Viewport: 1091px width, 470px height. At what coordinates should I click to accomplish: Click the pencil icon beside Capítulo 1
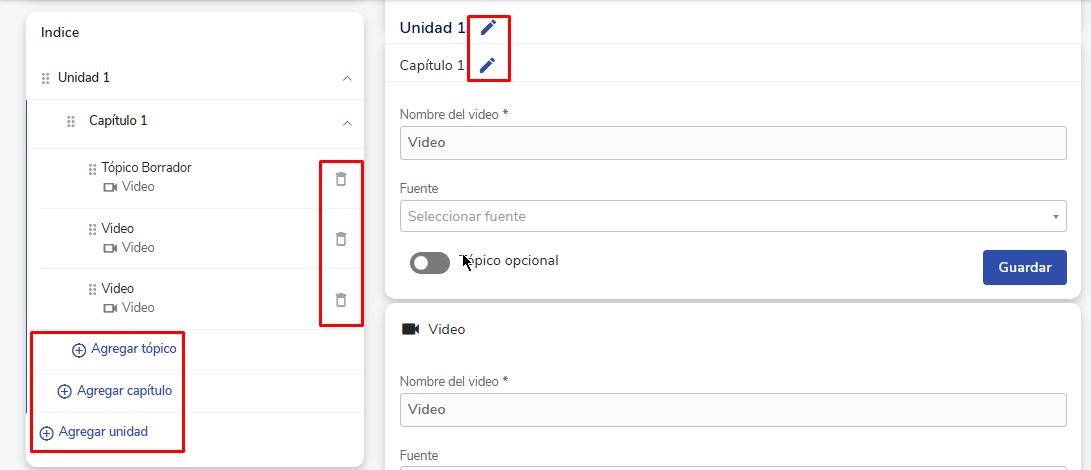coord(487,65)
